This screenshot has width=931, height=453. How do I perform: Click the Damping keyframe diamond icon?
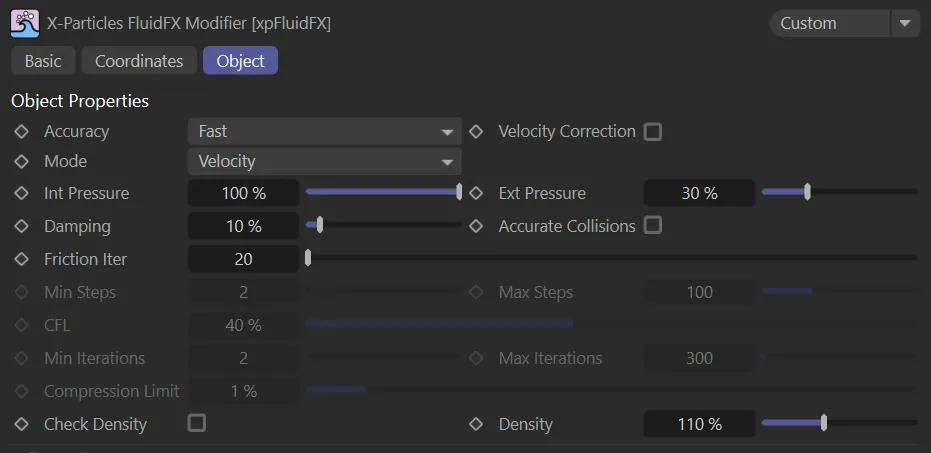pos(22,226)
